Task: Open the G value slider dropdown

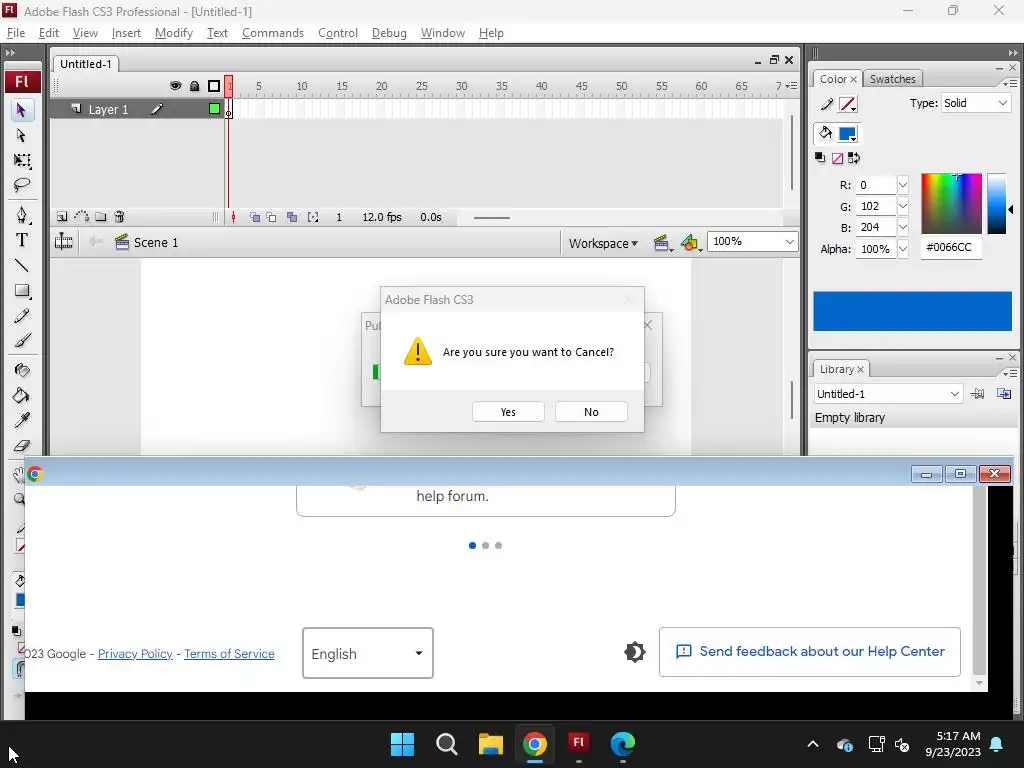Action: click(x=903, y=206)
